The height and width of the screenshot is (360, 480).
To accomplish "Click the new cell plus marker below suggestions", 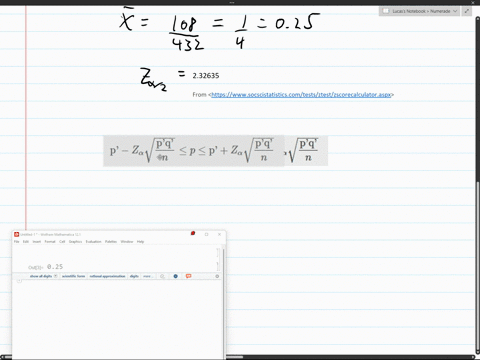I will [x=19, y=281].
